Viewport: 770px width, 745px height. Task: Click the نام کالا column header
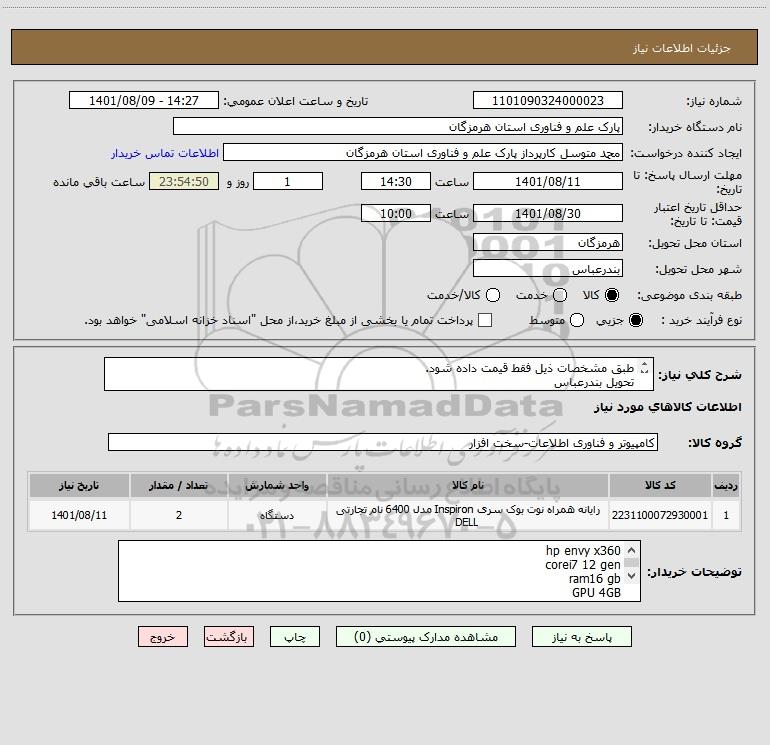click(x=468, y=485)
